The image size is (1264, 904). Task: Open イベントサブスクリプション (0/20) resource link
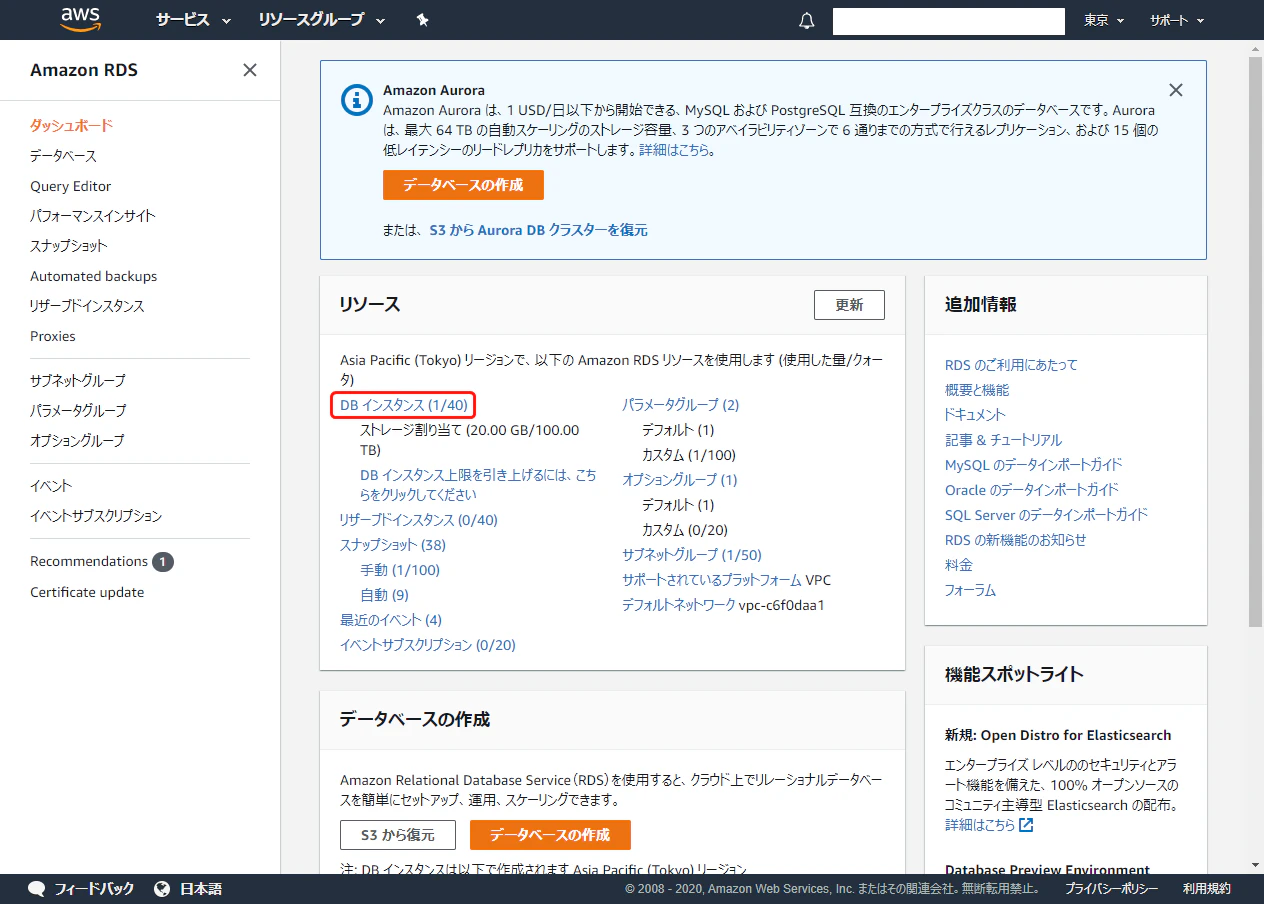[428, 645]
